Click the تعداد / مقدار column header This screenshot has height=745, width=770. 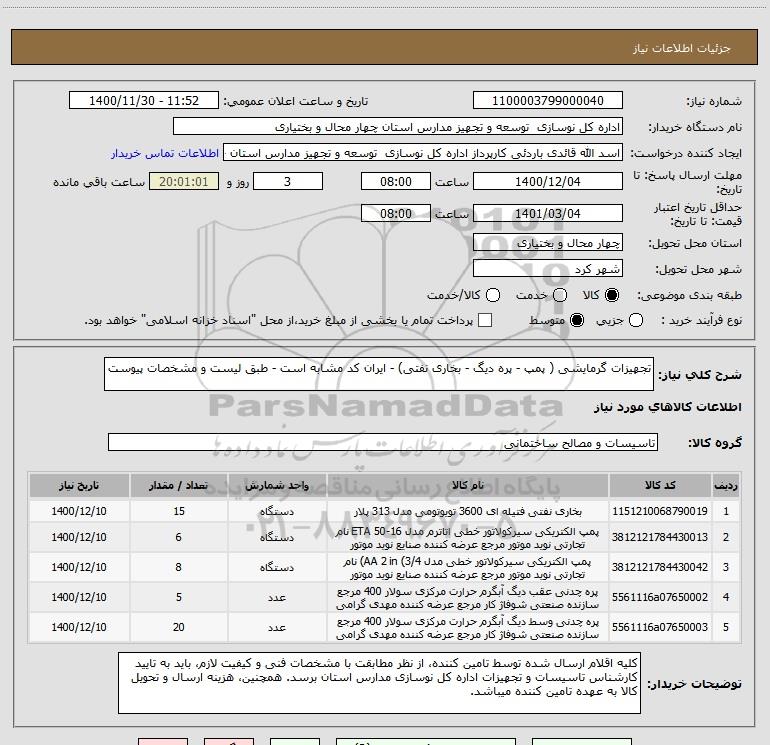(179, 486)
